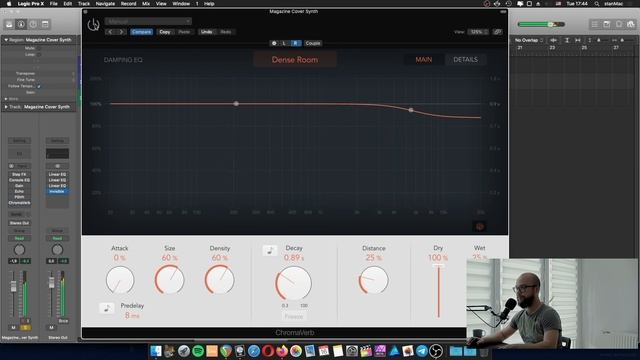Go to the next plug-in preset
The image size is (640, 360).
coord(121,32)
